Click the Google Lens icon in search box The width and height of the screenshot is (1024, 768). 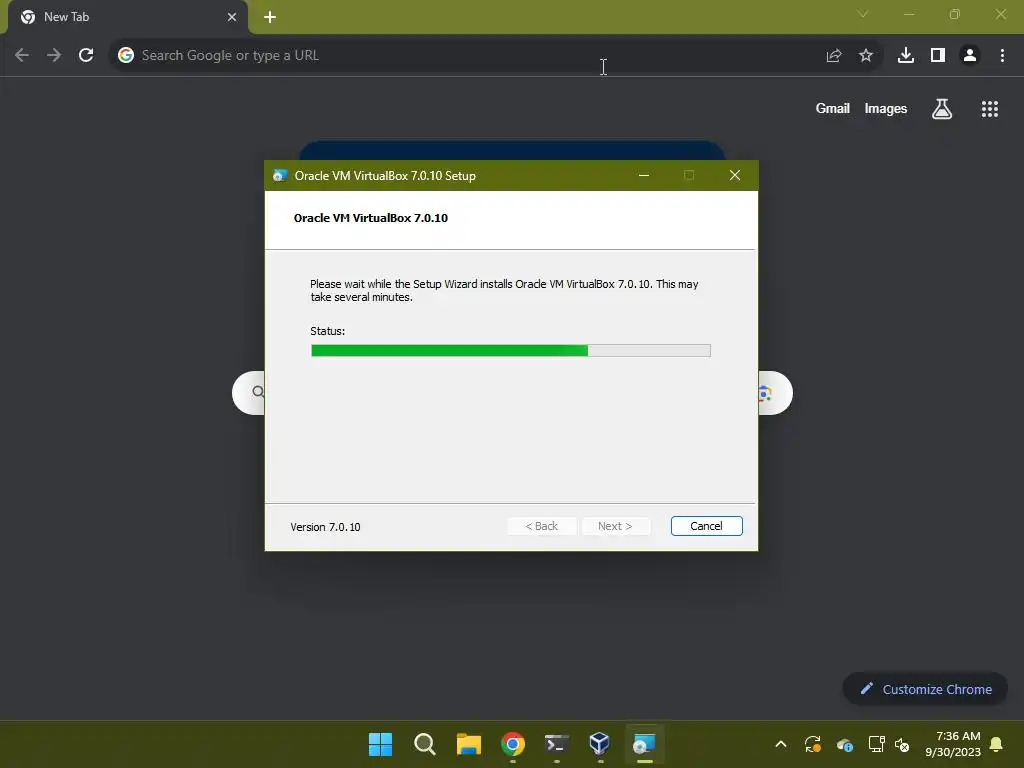[765, 393]
